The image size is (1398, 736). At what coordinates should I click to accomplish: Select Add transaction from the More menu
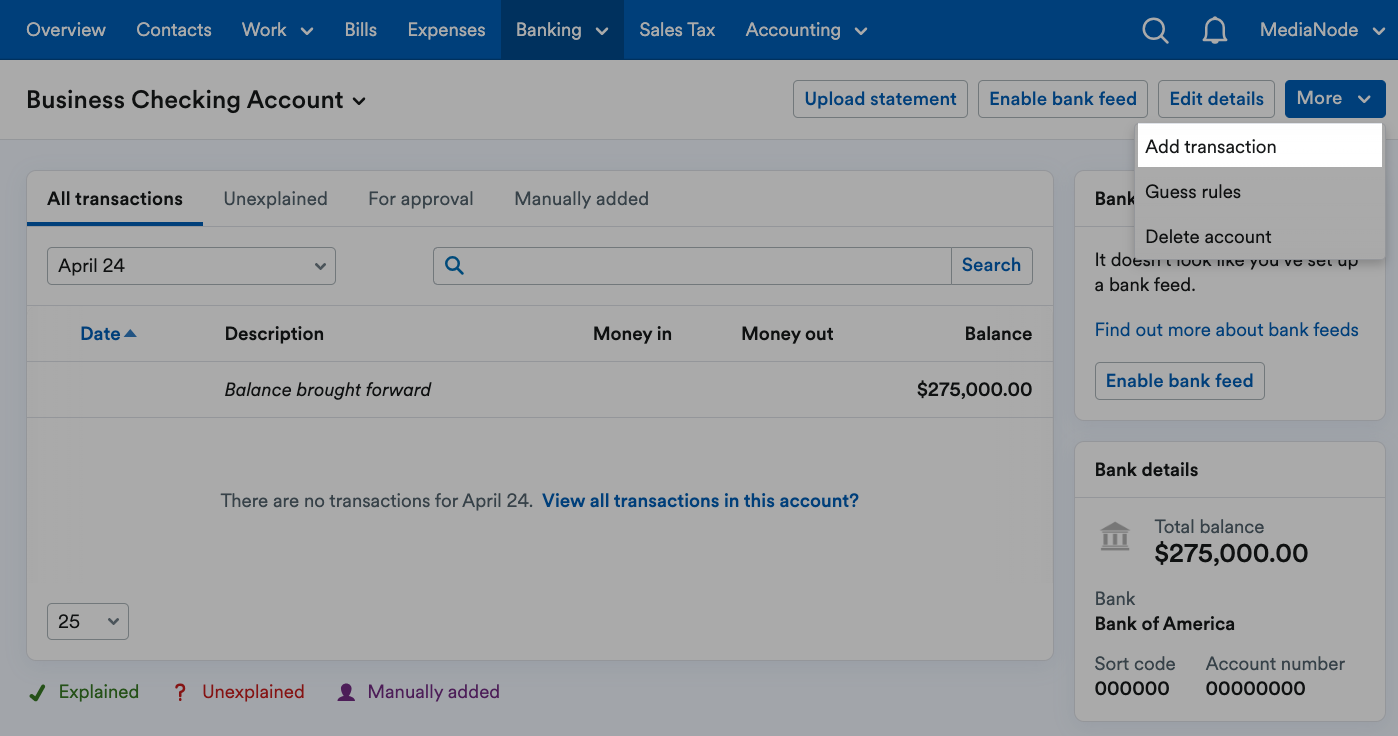tap(1212, 145)
